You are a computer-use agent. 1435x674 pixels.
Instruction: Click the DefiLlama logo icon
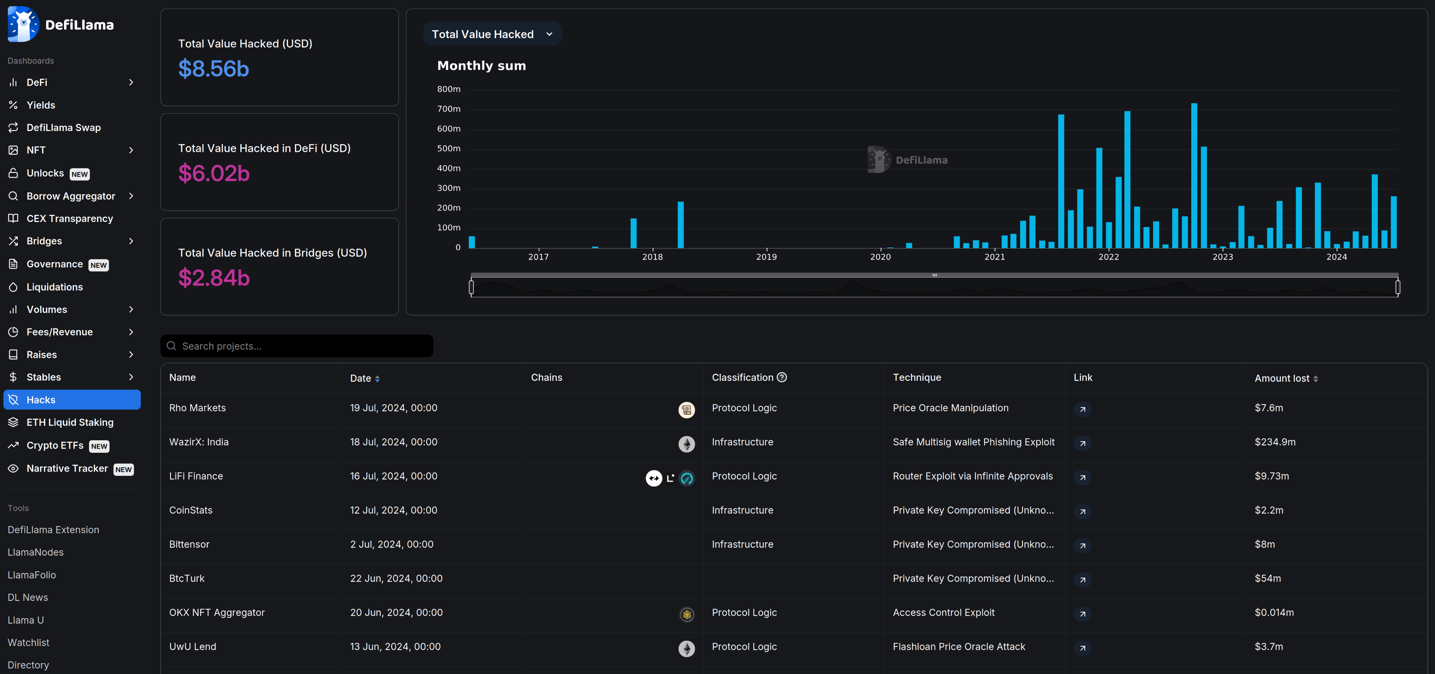tap(23, 24)
